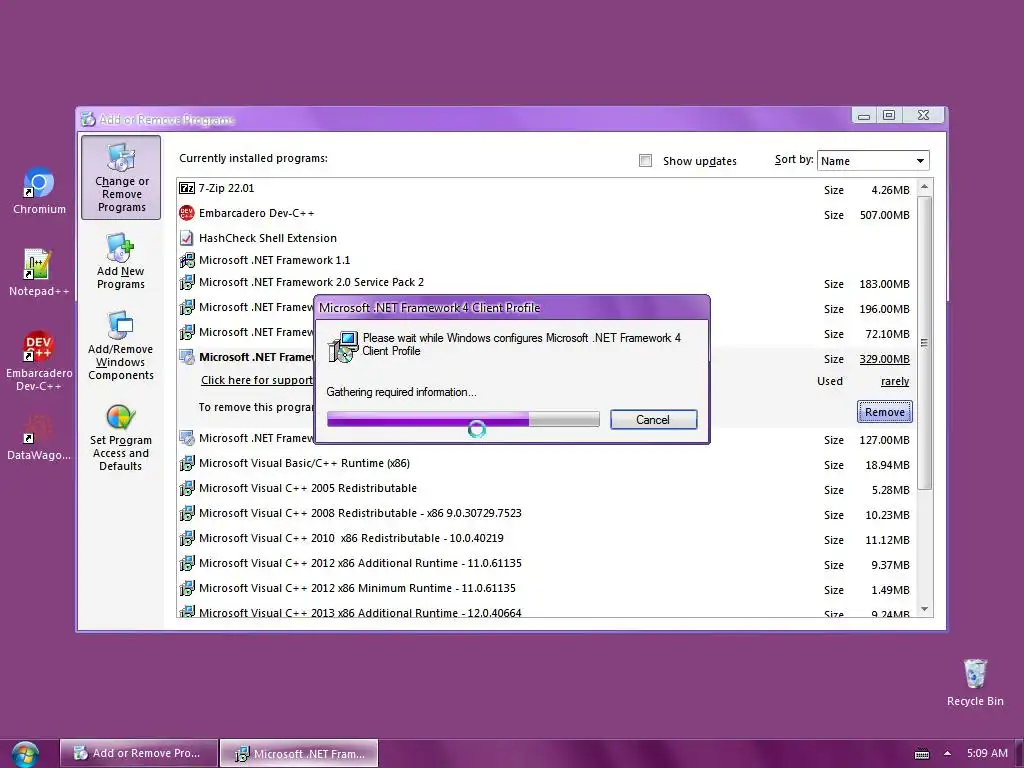Click Visual C++ 2010 x86 Redistributable icon

tap(187, 538)
